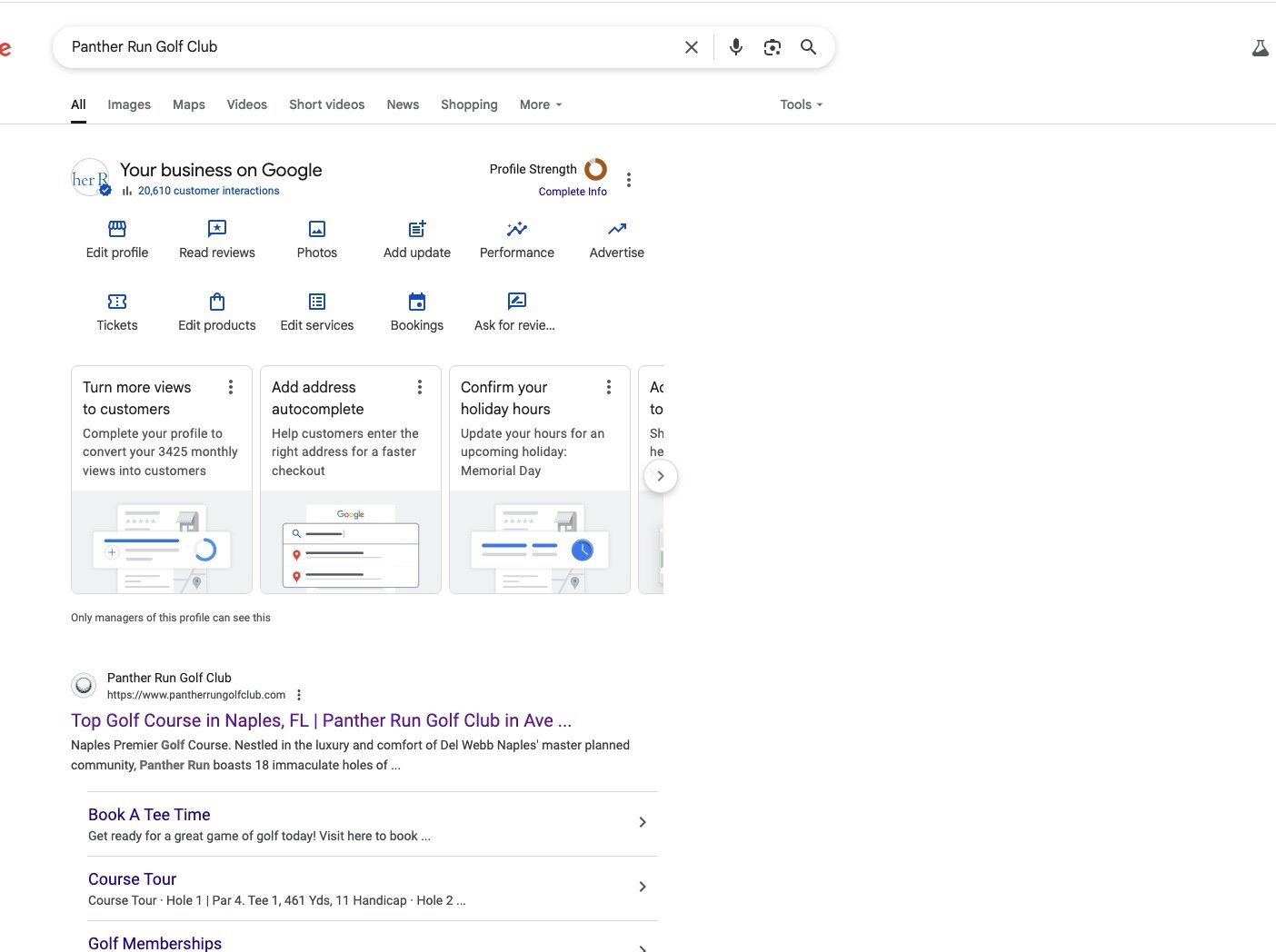Open three-dot menu beside pantherrungolfclub.com URL
1276x952 pixels.
click(x=299, y=695)
